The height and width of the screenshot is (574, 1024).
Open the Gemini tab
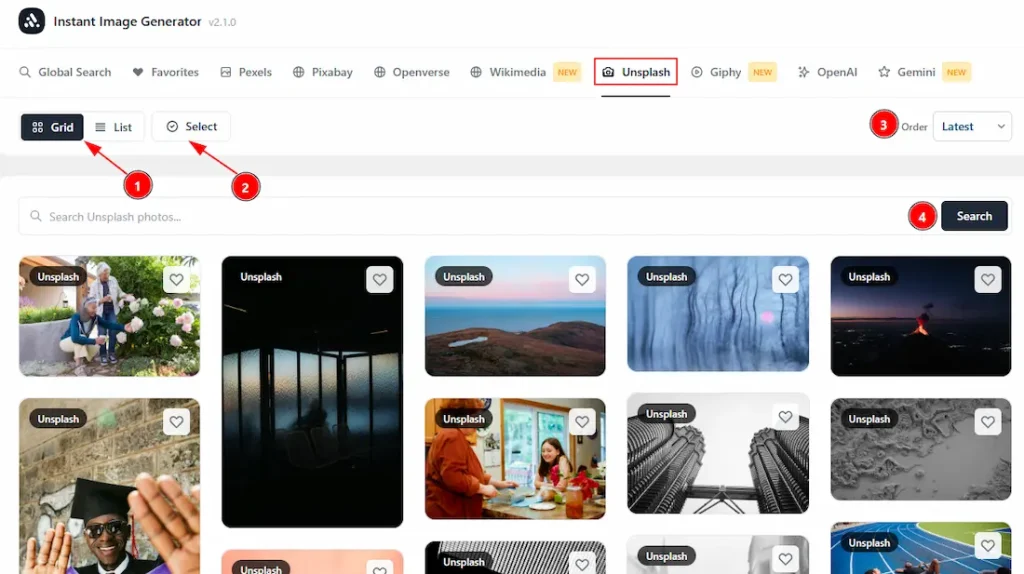[924, 72]
